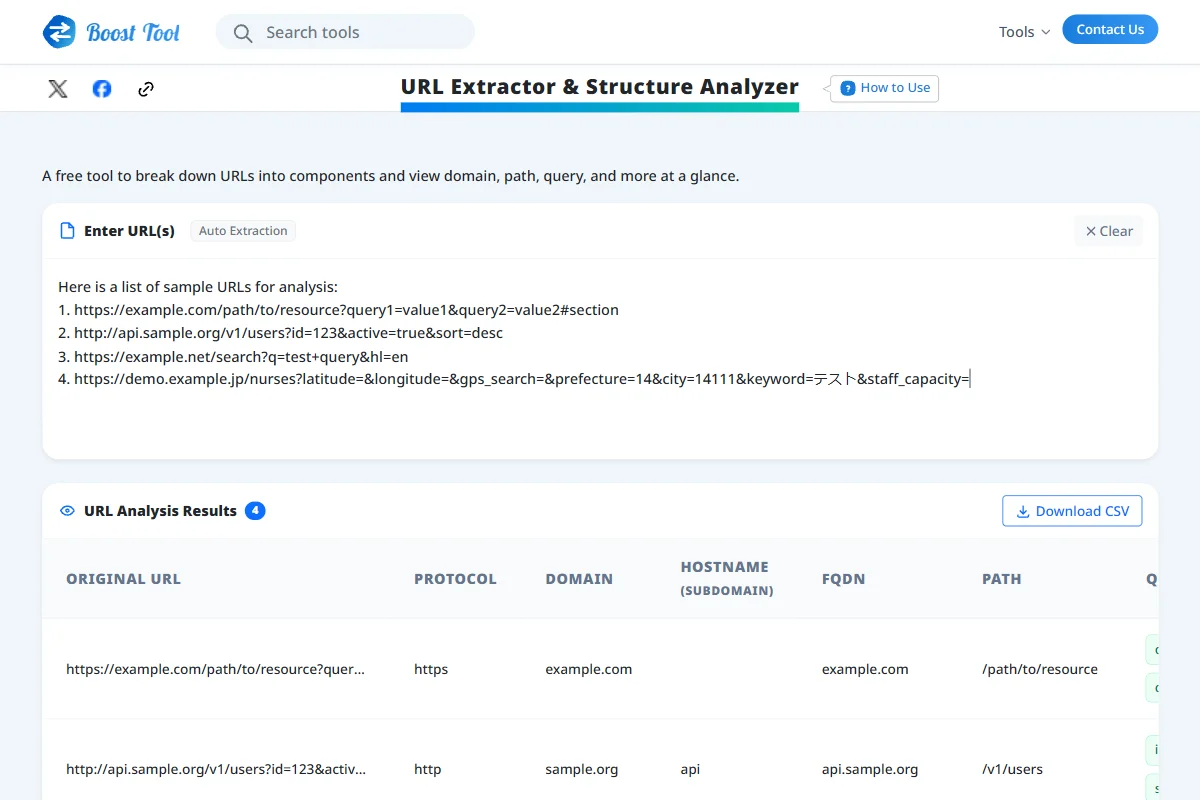Screen dimensions: 1200x800
Task: Click the https protocol cell
Action: point(431,669)
